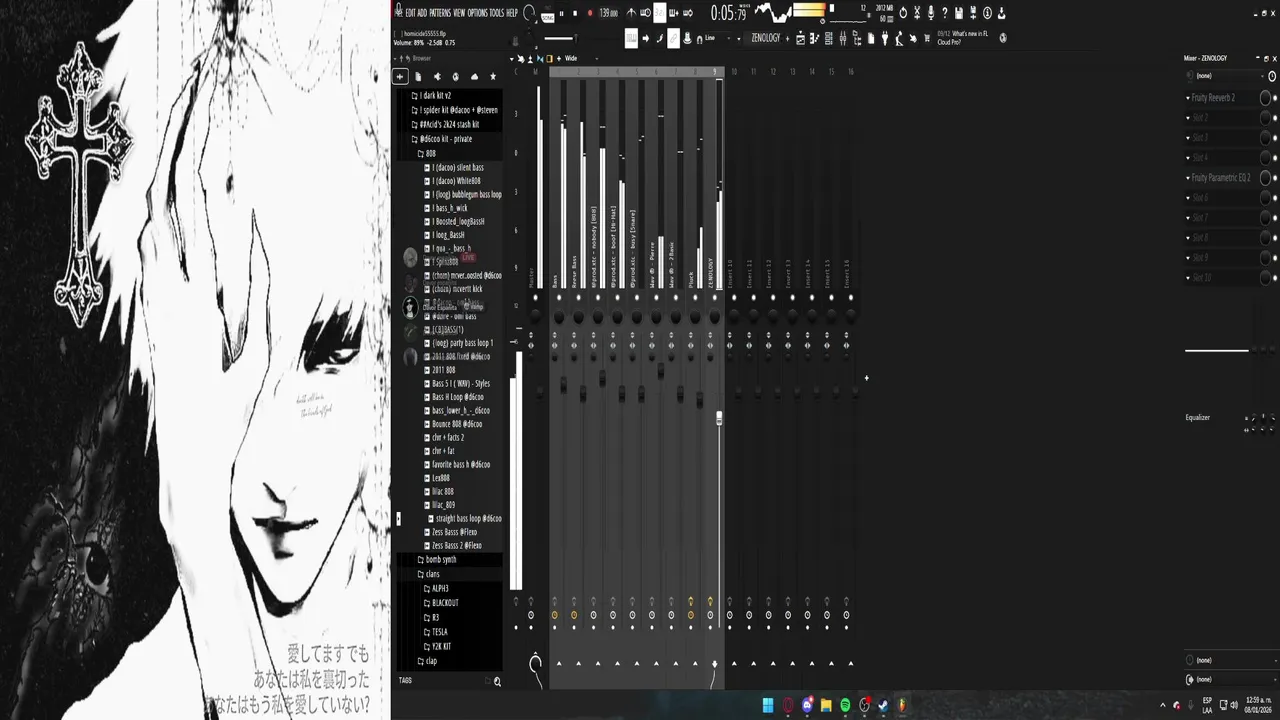Open the '! spider kit @dacoo + @steven' folder
The width and height of the screenshot is (1280, 720).
(455, 110)
